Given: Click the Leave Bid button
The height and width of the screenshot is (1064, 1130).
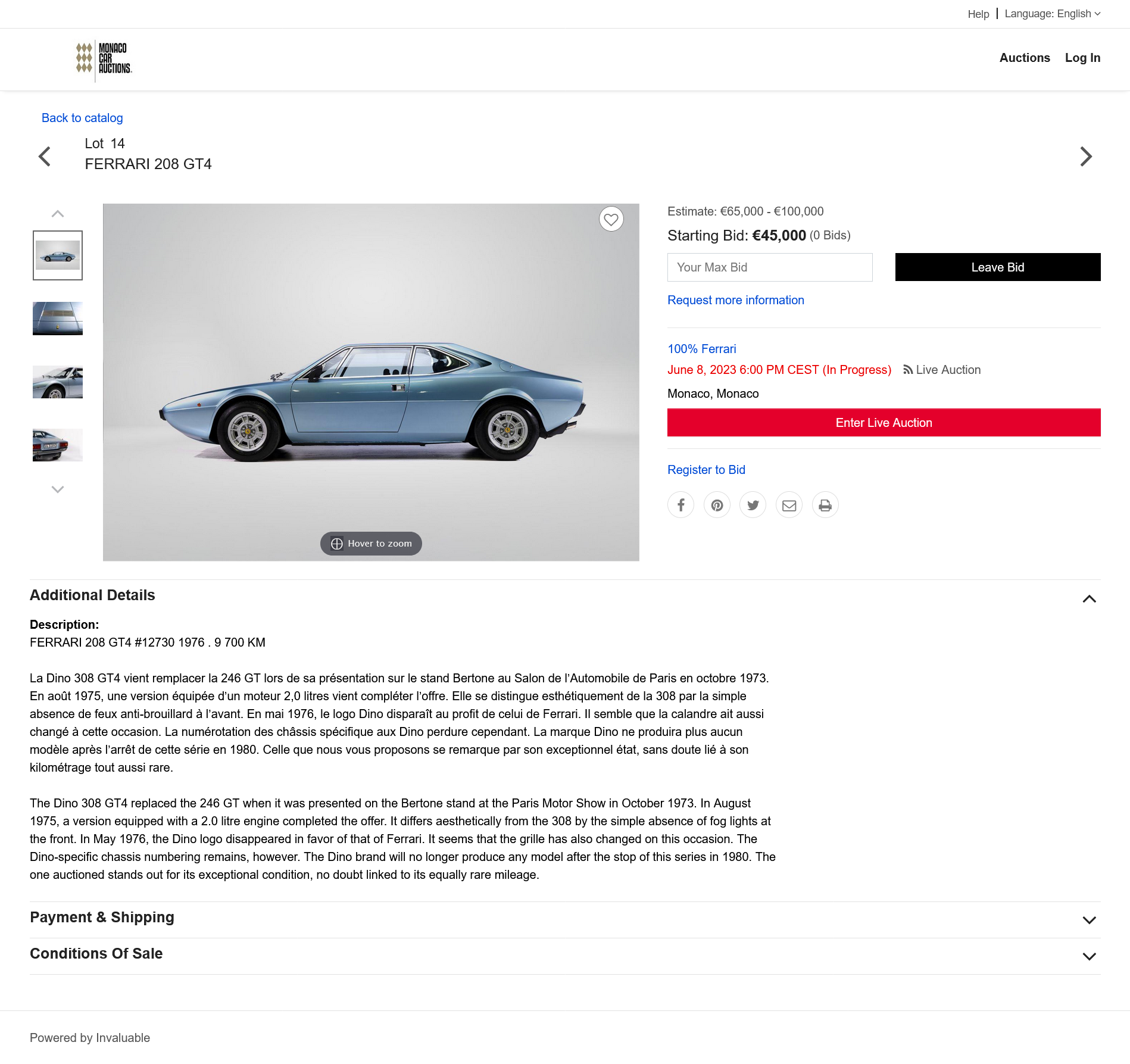Looking at the screenshot, I should click(998, 267).
